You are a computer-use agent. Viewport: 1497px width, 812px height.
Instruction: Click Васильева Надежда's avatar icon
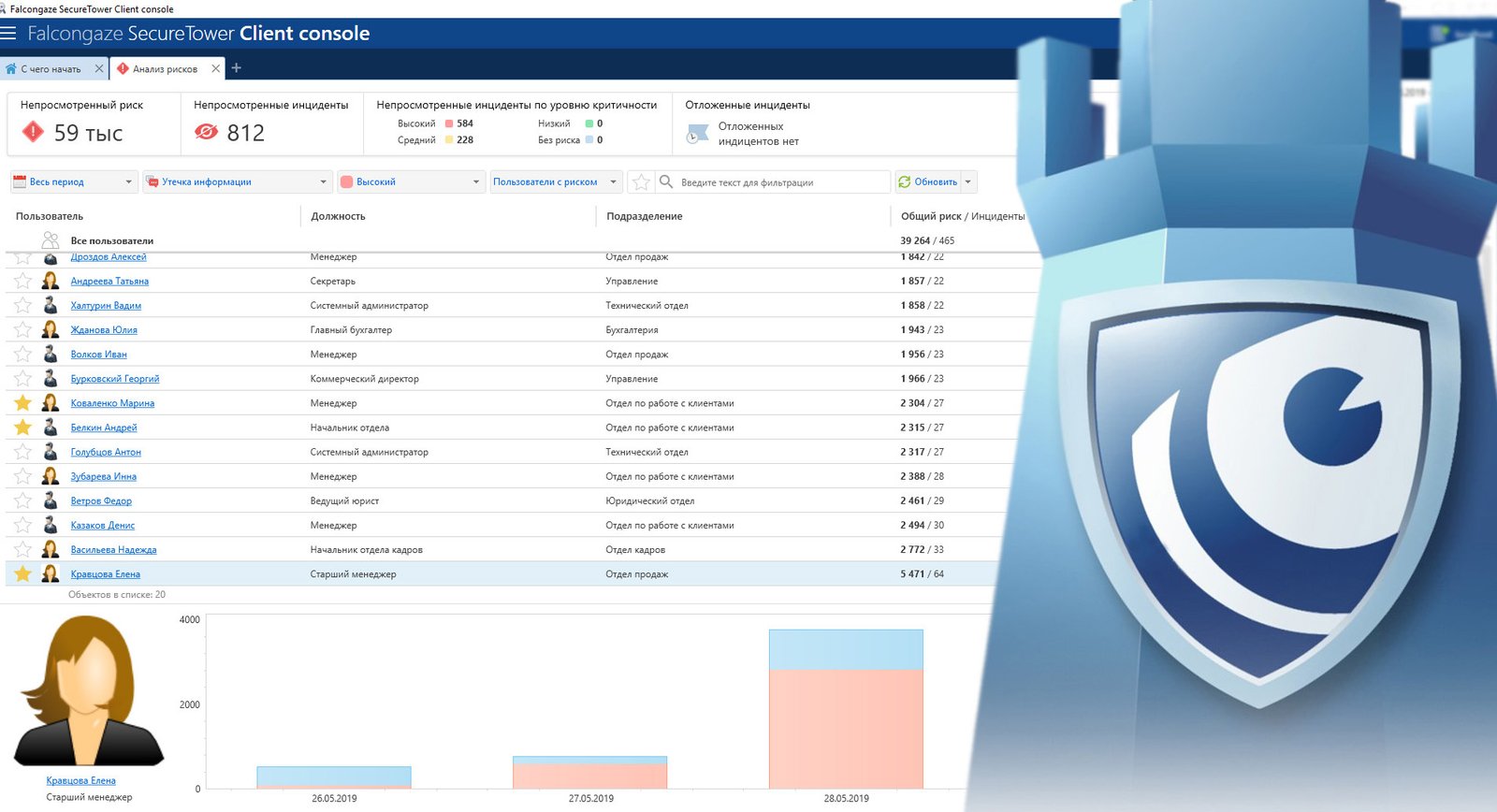point(51,549)
